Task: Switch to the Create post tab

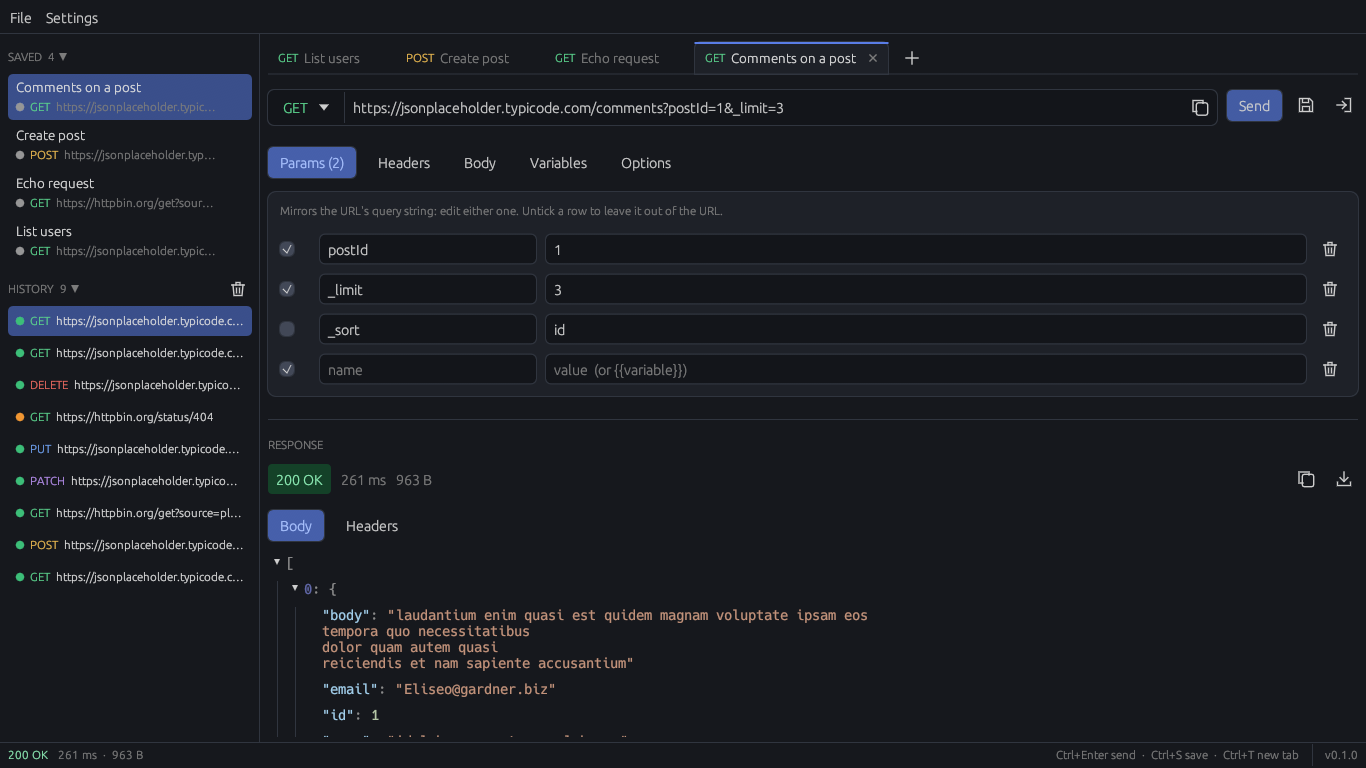Action: [x=457, y=58]
